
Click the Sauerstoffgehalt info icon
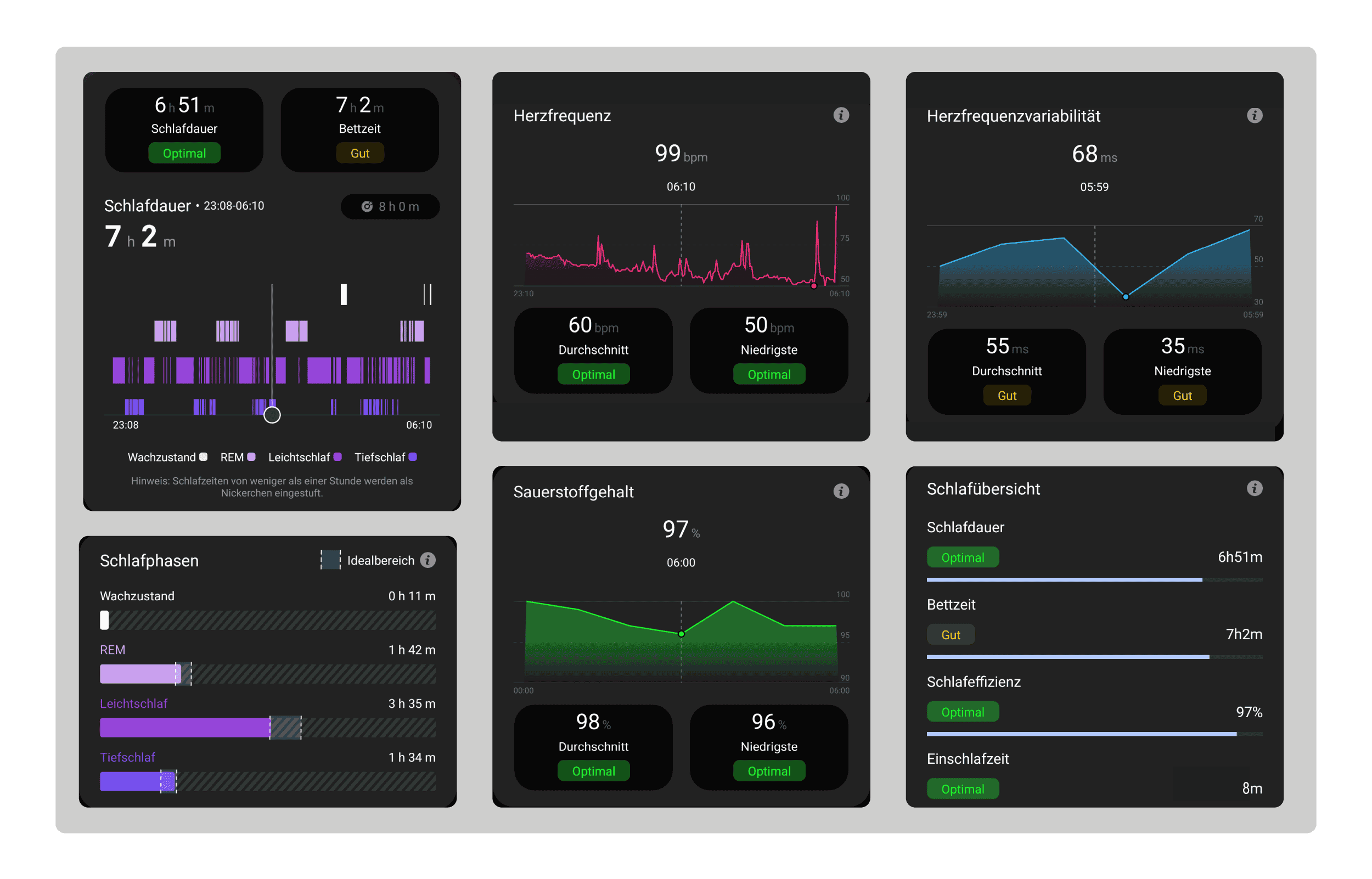coord(841,491)
